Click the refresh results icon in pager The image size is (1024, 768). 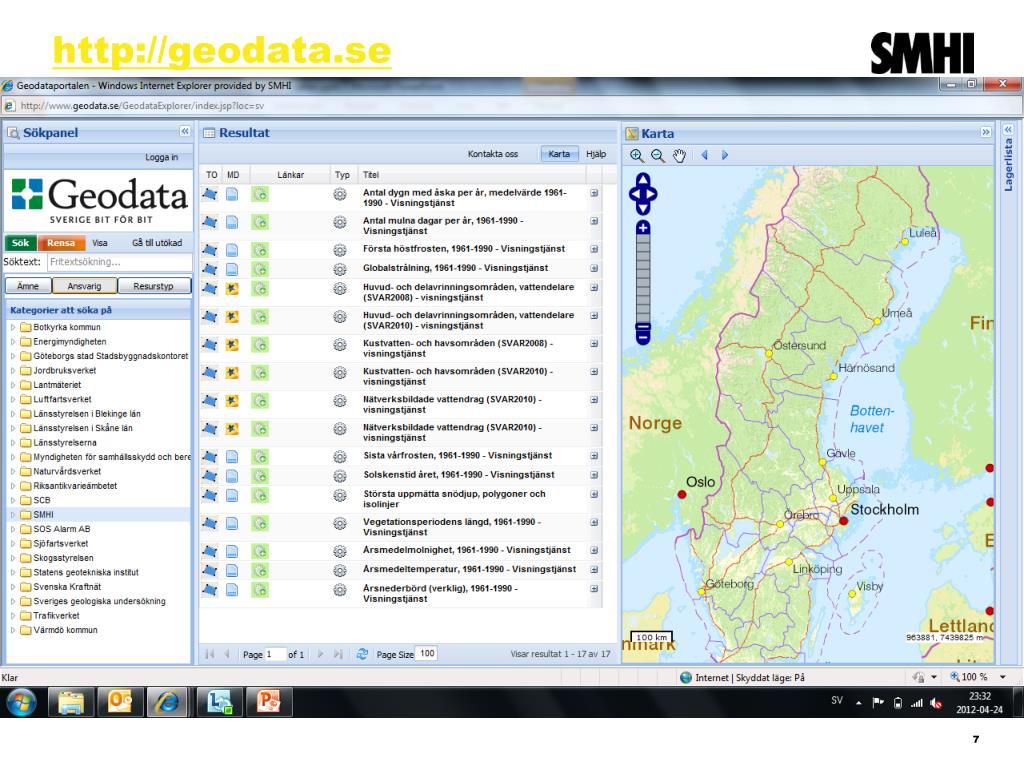tap(362, 654)
